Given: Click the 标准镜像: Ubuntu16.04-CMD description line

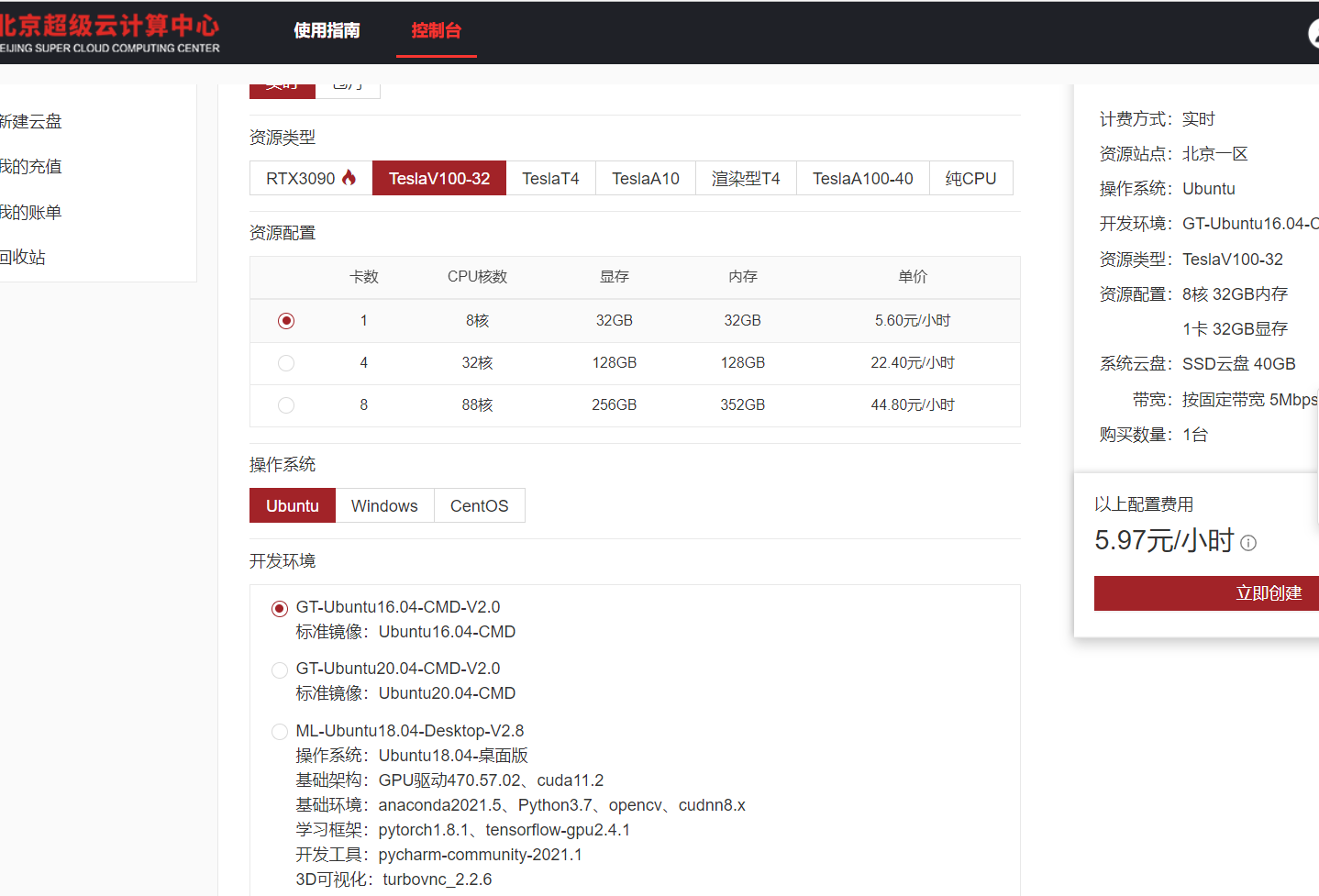Looking at the screenshot, I should point(405,632).
